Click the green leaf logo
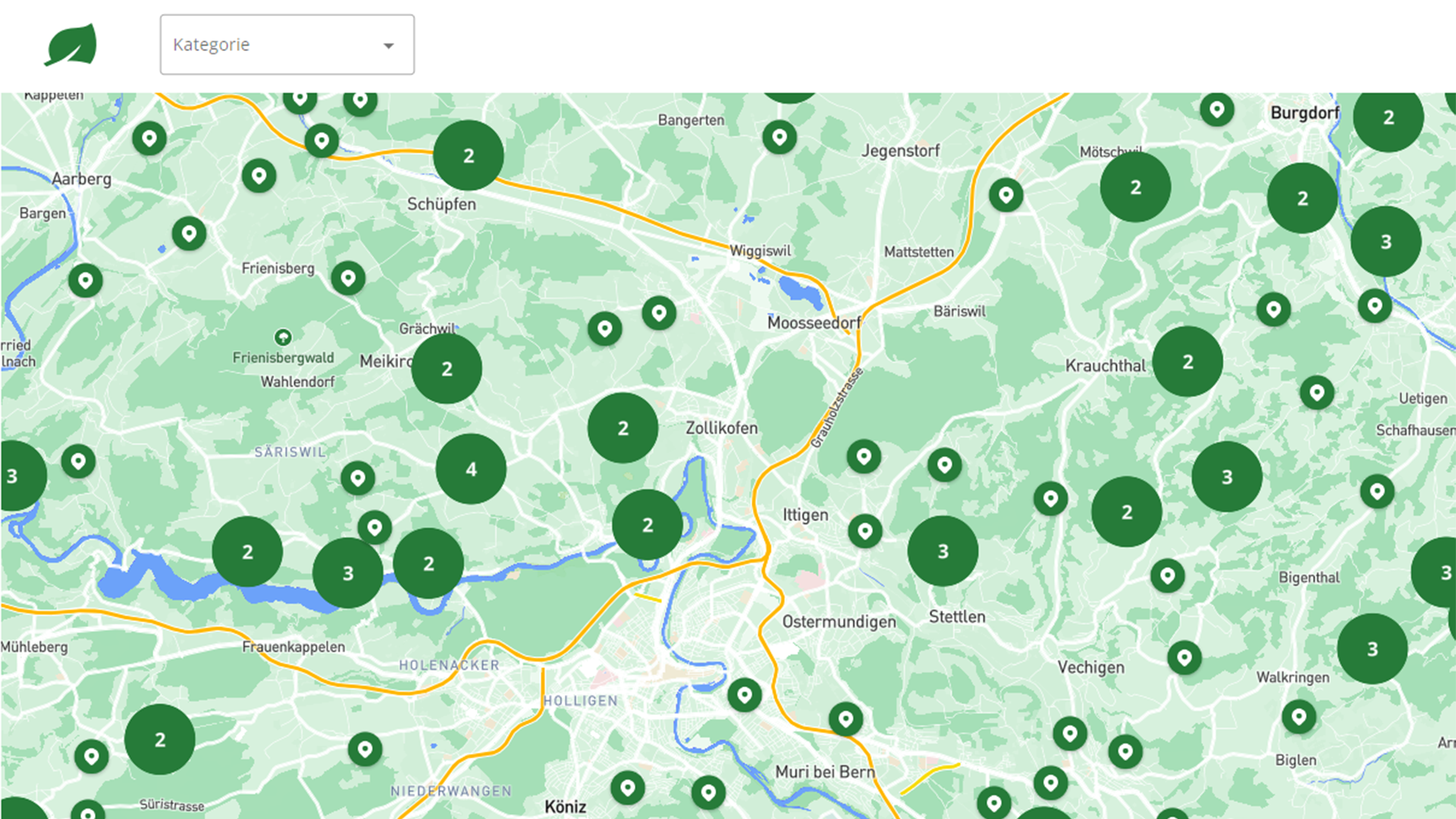Screen dimensions: 1456x819 tap(71, 45)
